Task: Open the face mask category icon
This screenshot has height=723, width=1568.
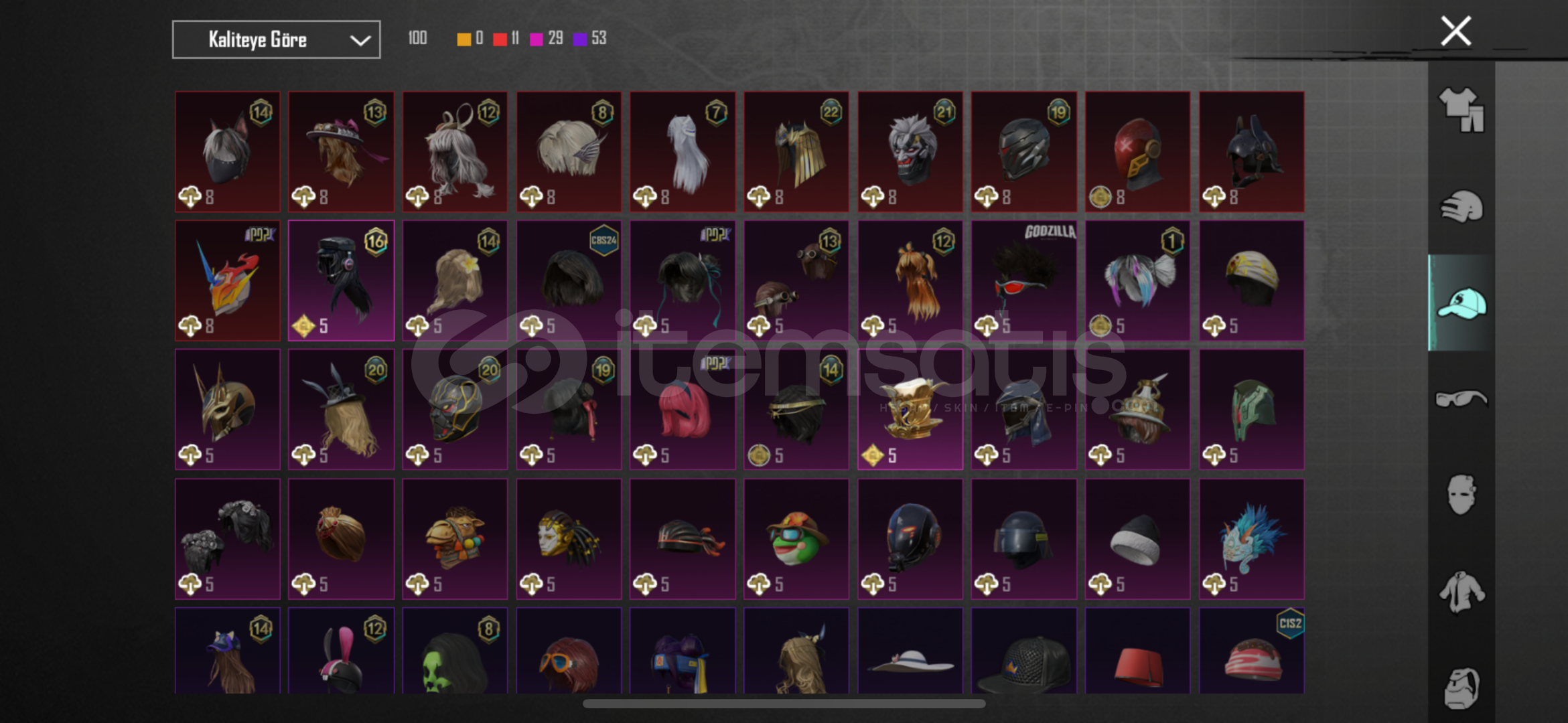Action: tap(1461, 495)
